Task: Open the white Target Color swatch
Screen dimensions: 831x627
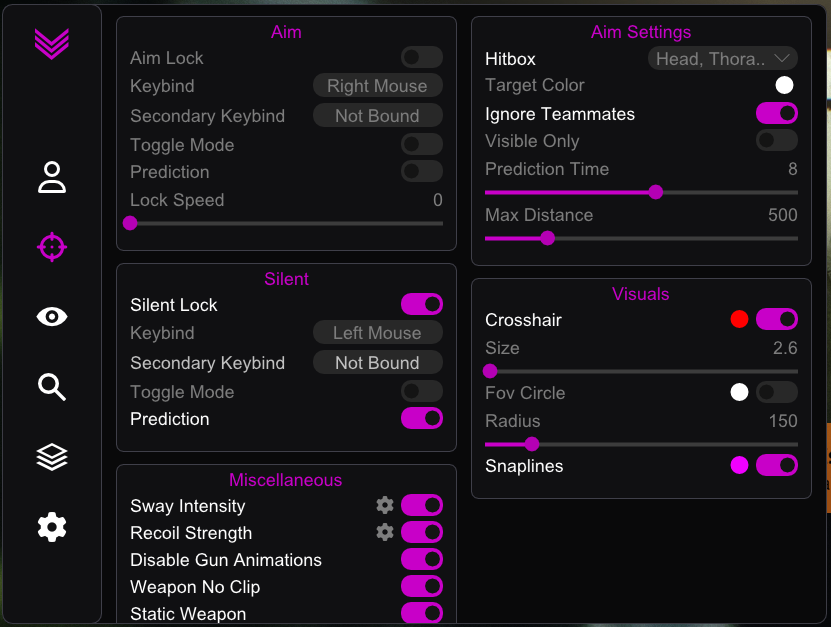Action: [x=784, y=85]
